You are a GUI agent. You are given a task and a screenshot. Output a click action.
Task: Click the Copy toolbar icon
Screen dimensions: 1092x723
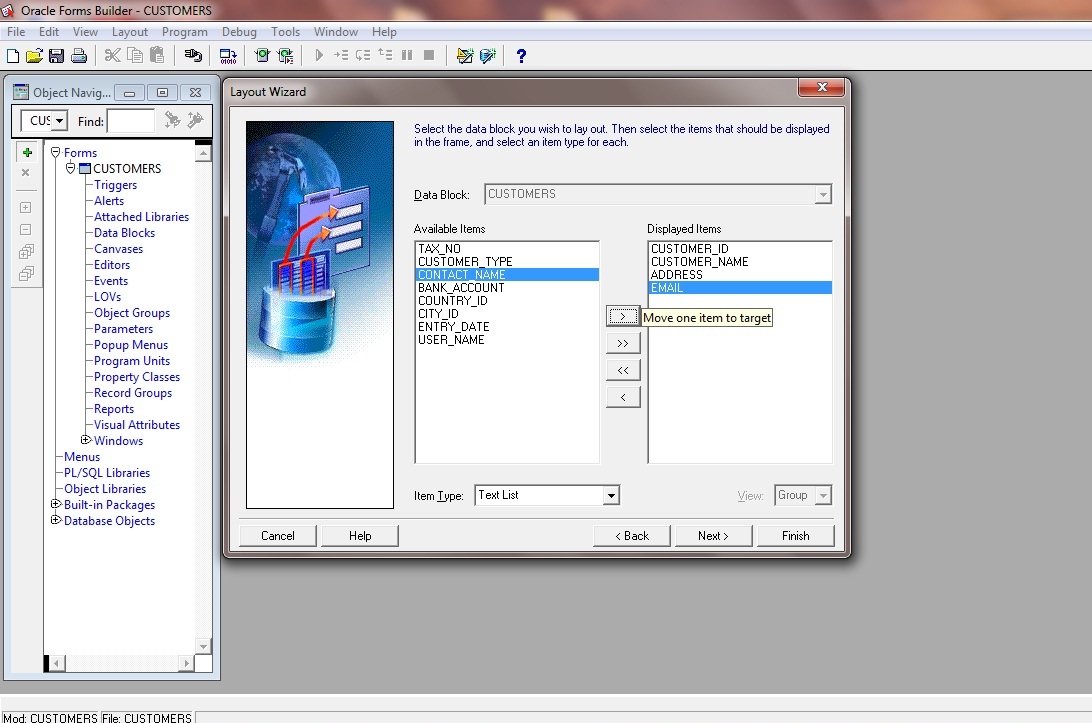(134, 56)
